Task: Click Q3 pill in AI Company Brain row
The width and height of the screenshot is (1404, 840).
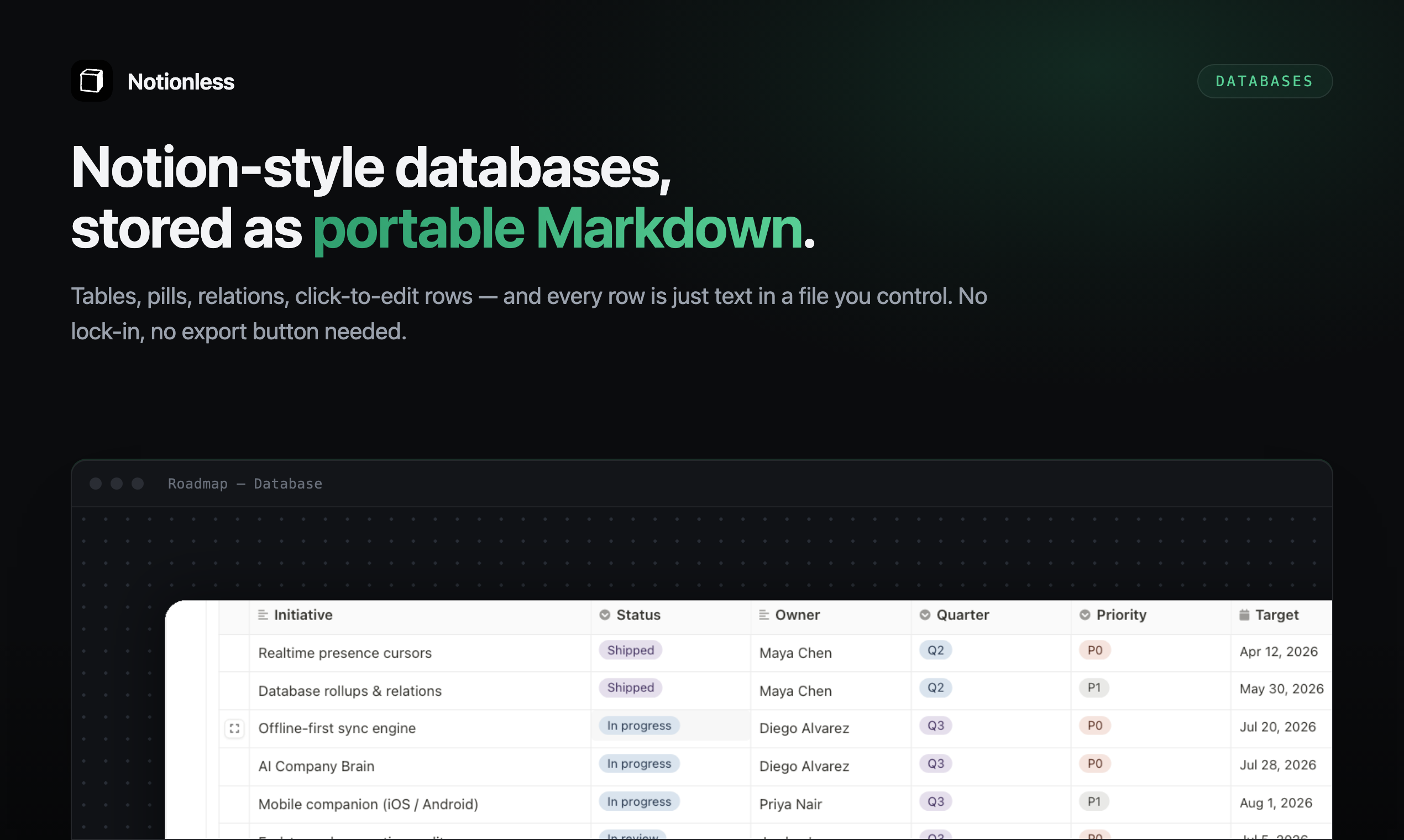Action: click(x=936, y=764)
